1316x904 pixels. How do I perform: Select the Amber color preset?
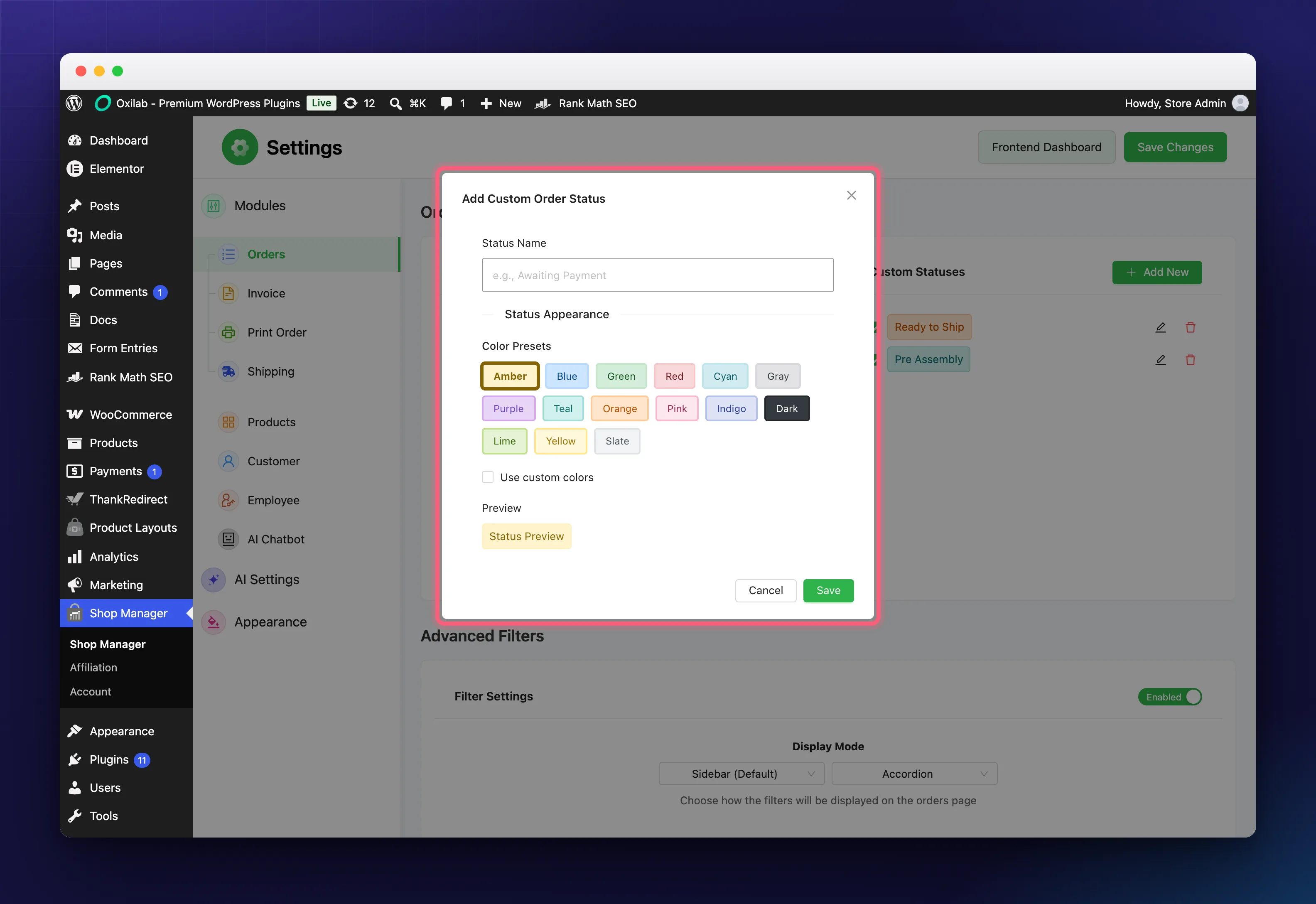(x=510, y=376)
